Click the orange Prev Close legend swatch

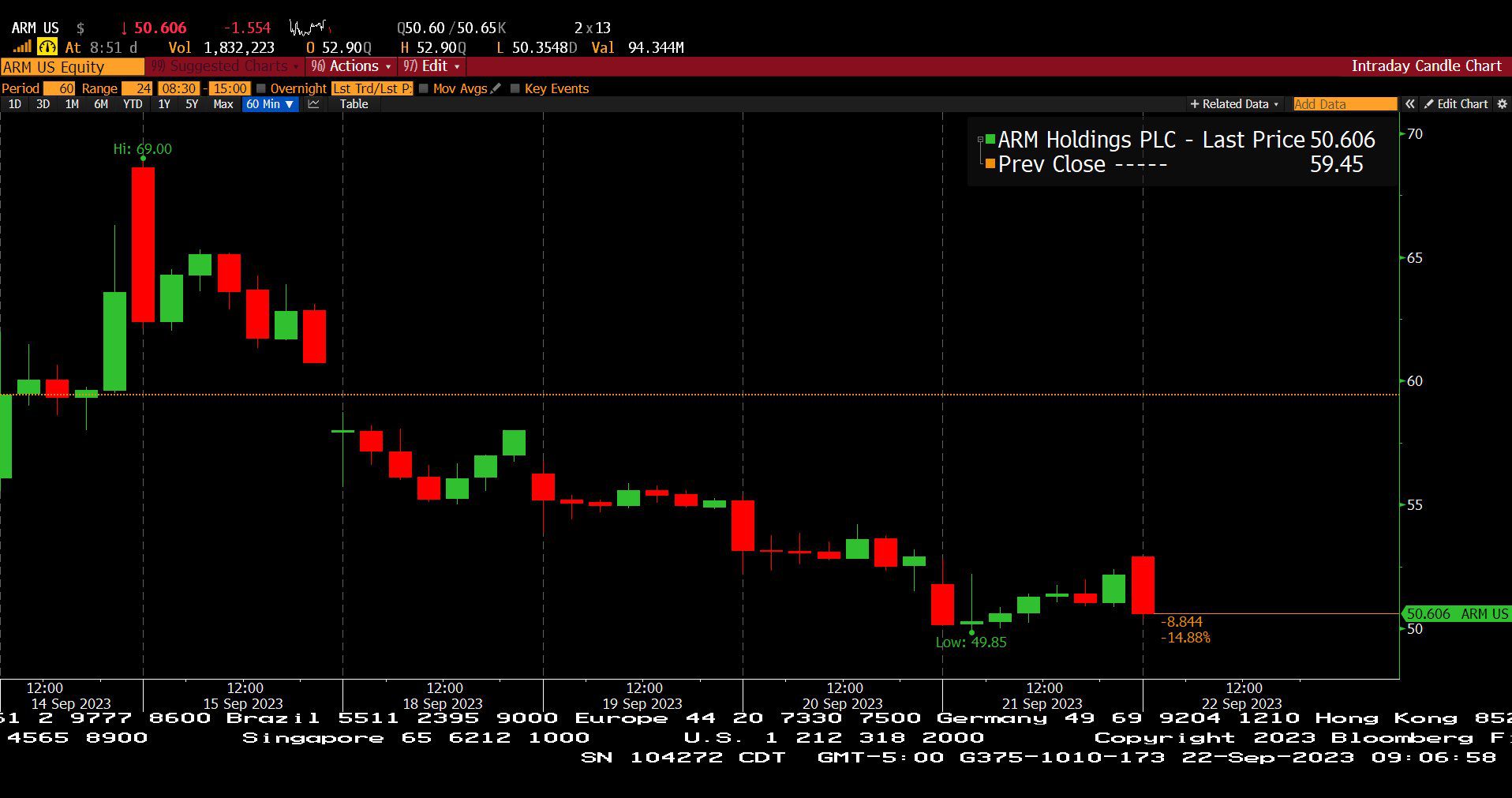tap(990, 164)
